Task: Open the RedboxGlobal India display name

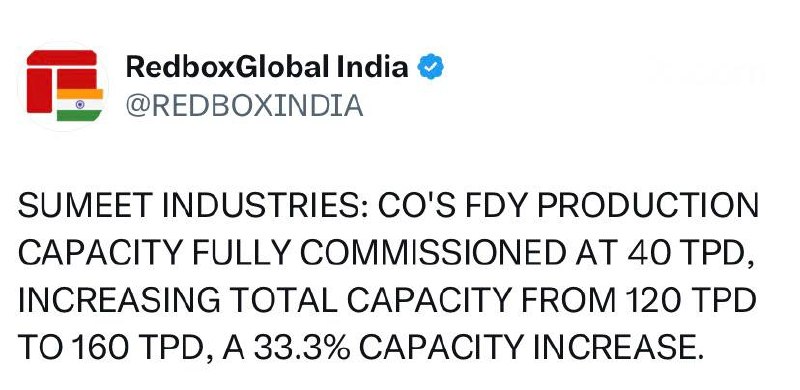Action: (267, 67)
